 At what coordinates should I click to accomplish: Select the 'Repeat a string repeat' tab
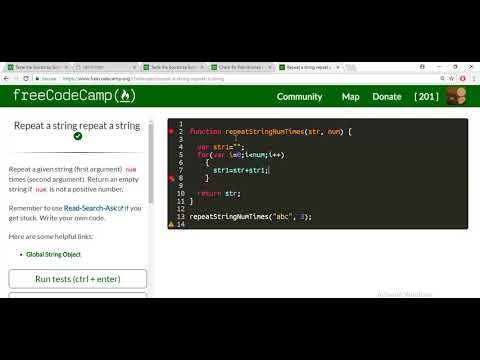coord(309,67)
